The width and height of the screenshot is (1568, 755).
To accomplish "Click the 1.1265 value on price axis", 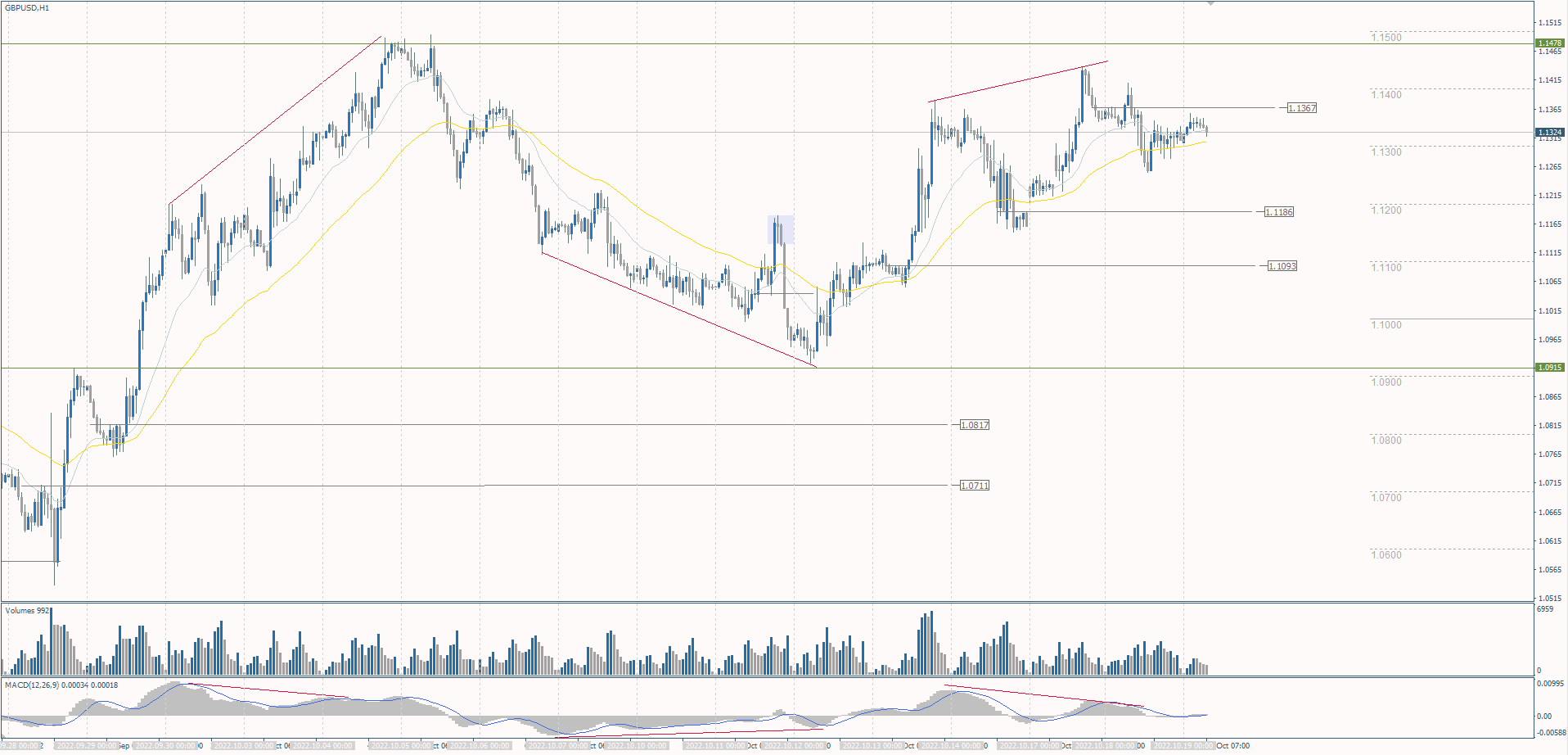I will (x=1550, y=167).
